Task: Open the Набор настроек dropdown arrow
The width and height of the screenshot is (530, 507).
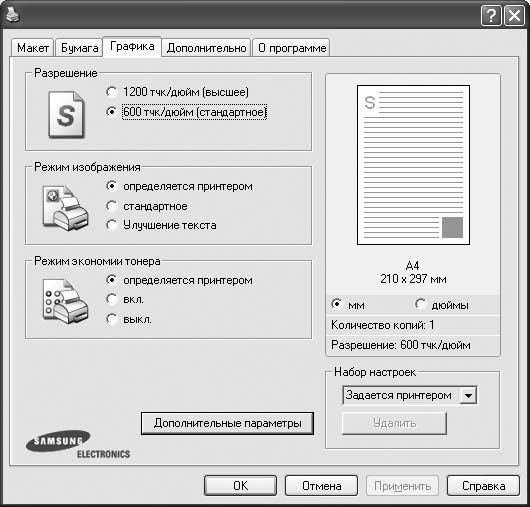Action: click(x=468, y=395)
